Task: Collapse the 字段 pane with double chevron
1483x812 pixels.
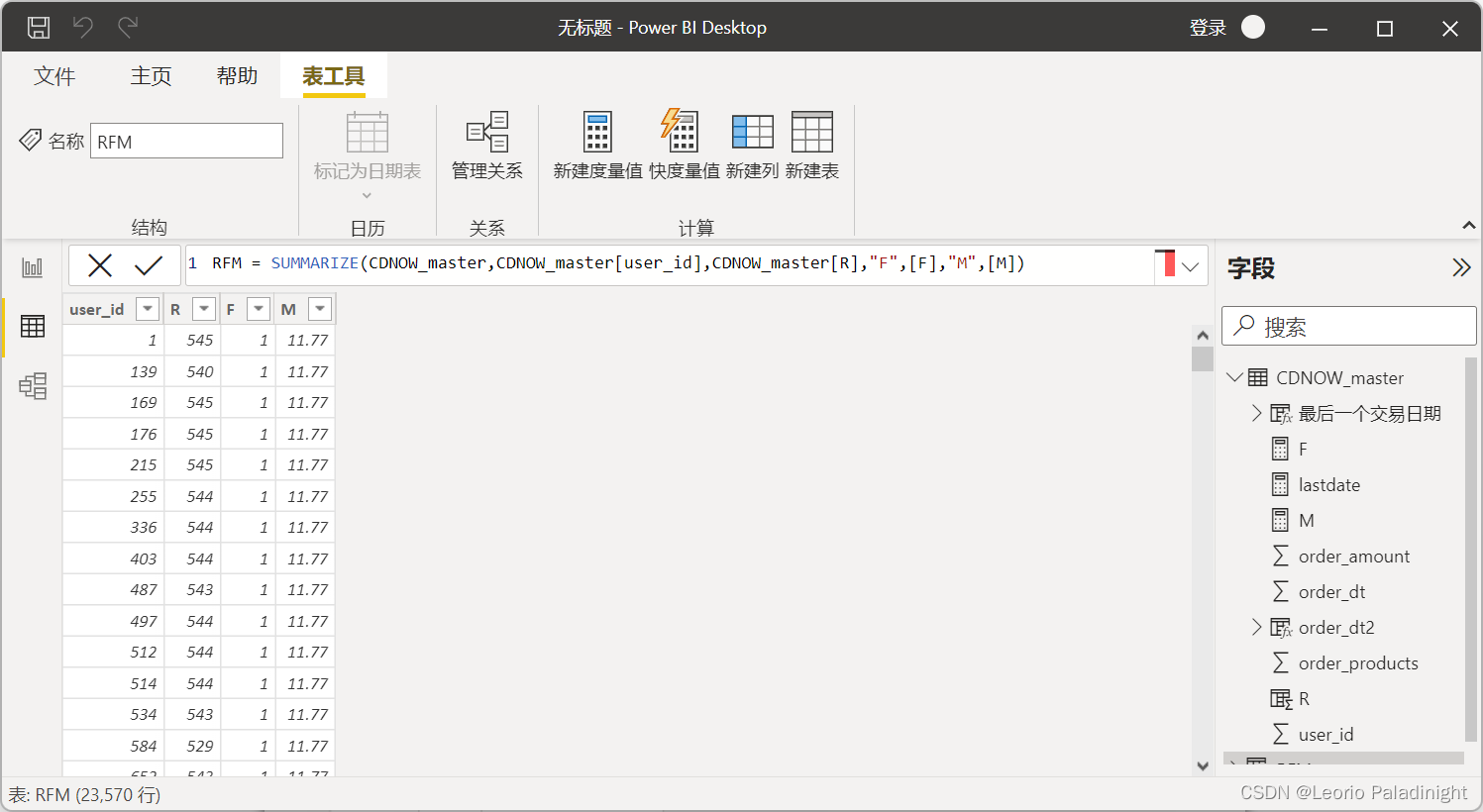Action: click(x=1461, y=267)
